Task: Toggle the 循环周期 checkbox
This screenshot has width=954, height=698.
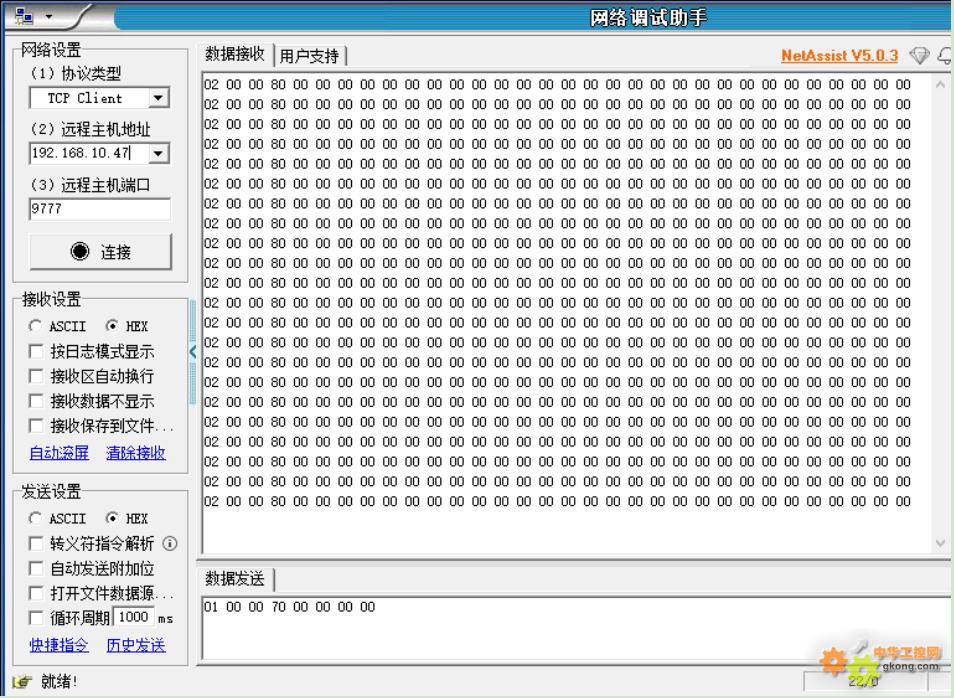Action: (36, 618)
